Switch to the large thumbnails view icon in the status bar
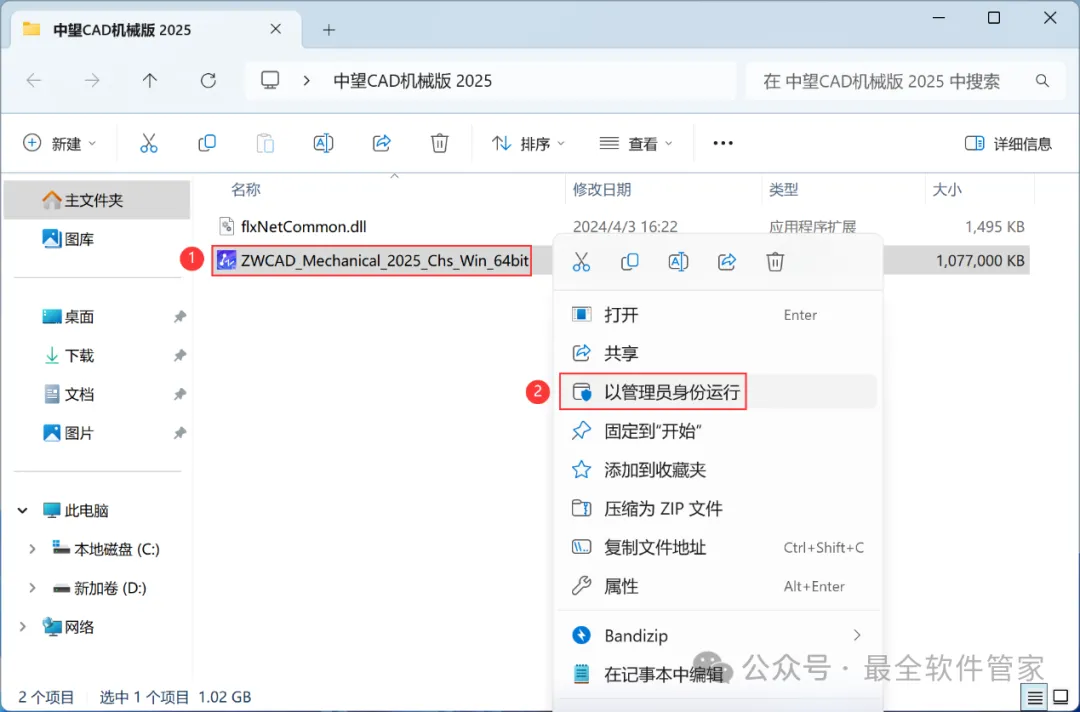The image size is (1080, 712). (1061, 698)
